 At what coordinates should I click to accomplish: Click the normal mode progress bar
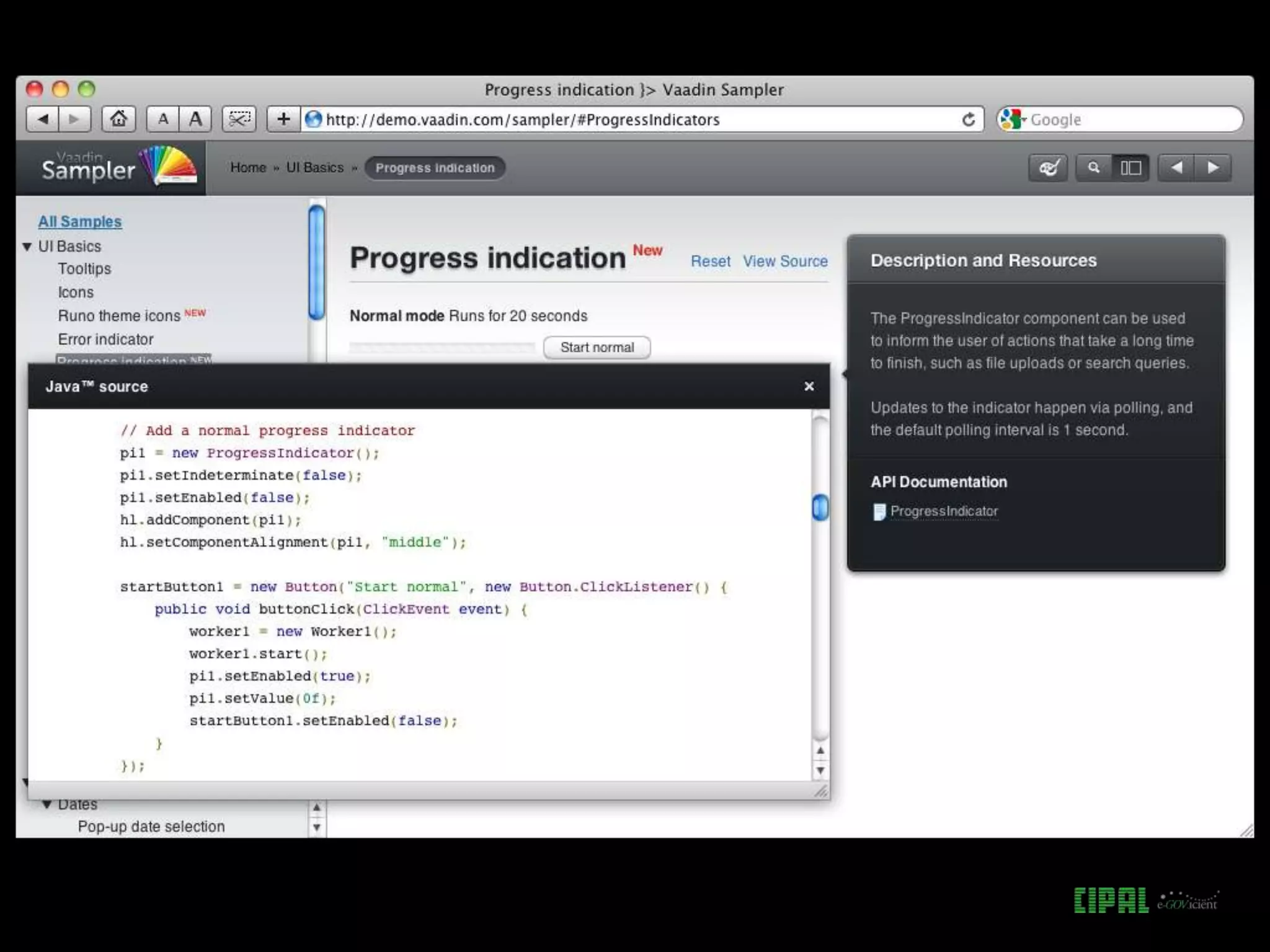pos(442,348)
